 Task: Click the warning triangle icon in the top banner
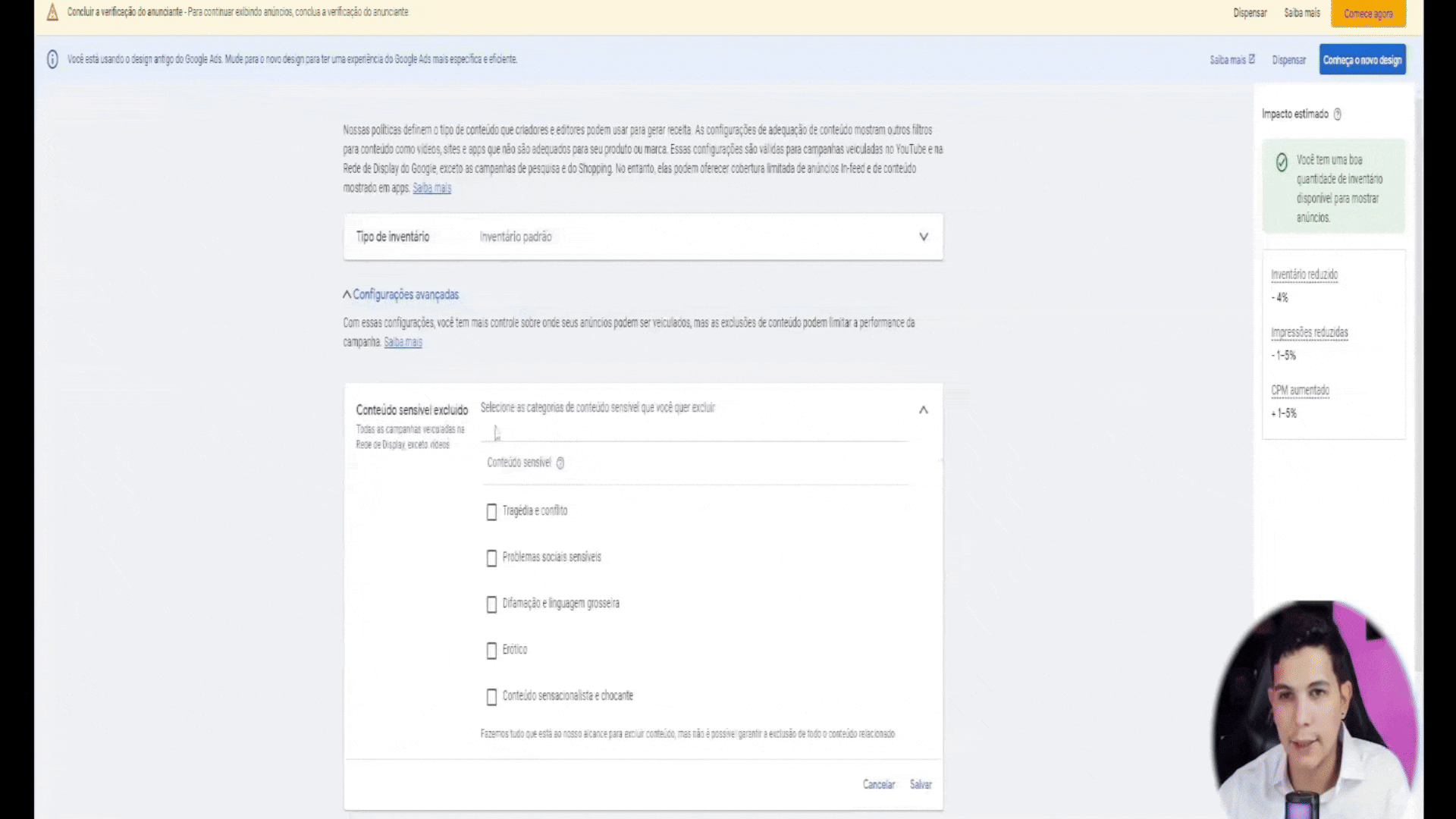(x=52, y=12)
